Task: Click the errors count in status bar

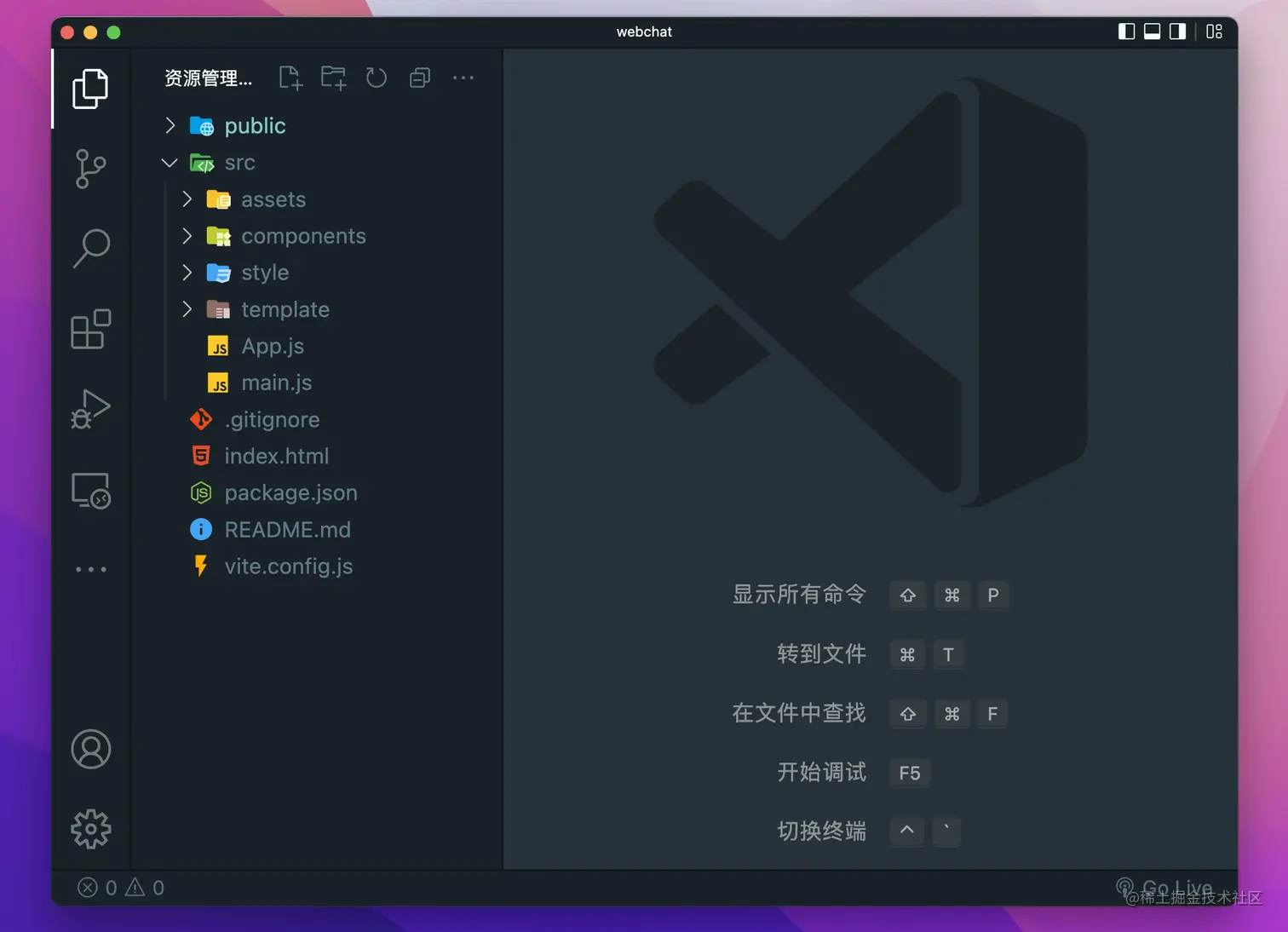Action: coord(97,888)
